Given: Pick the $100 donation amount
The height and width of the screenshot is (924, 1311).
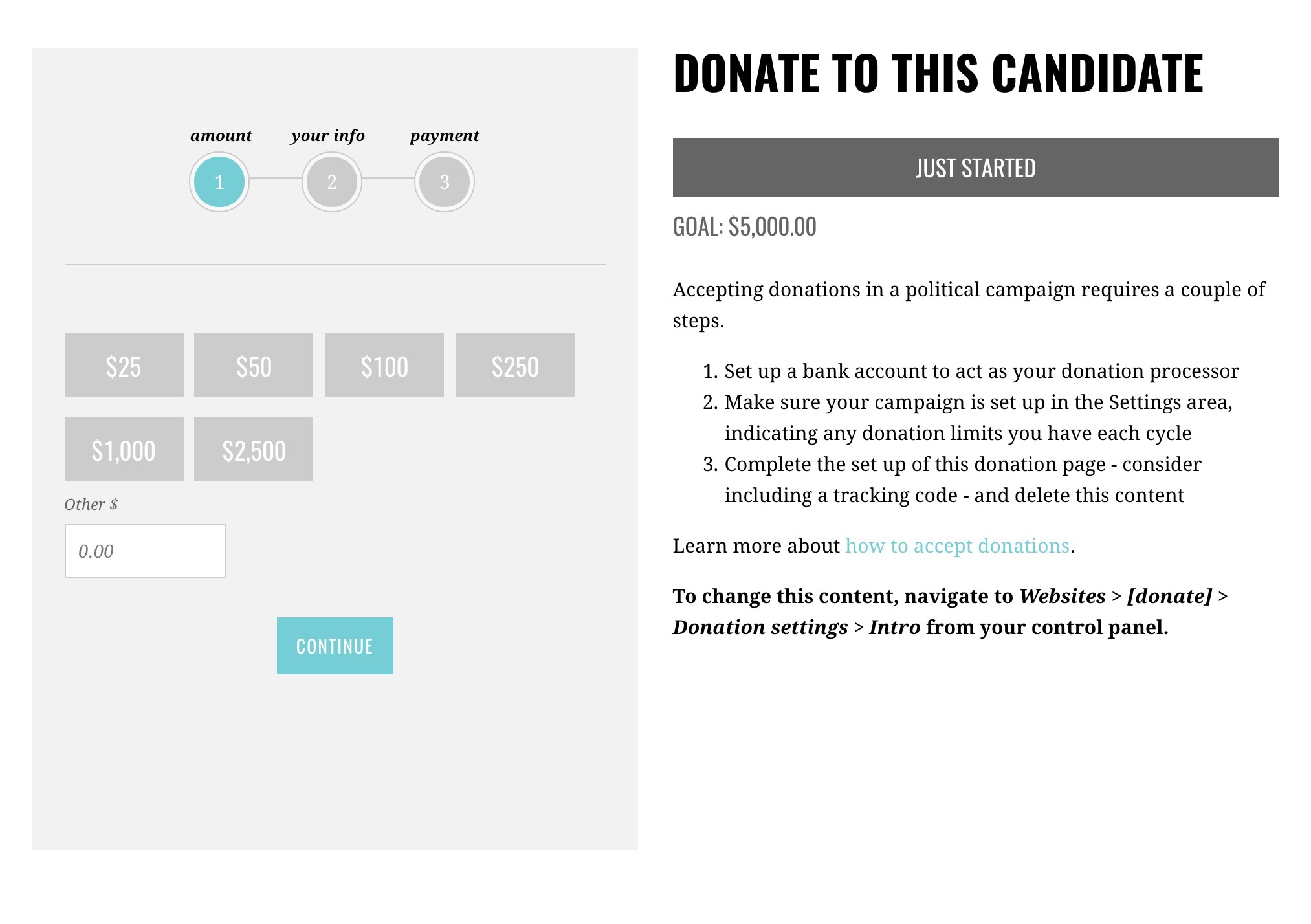Looking at the screenshot, I should (384, 365).
